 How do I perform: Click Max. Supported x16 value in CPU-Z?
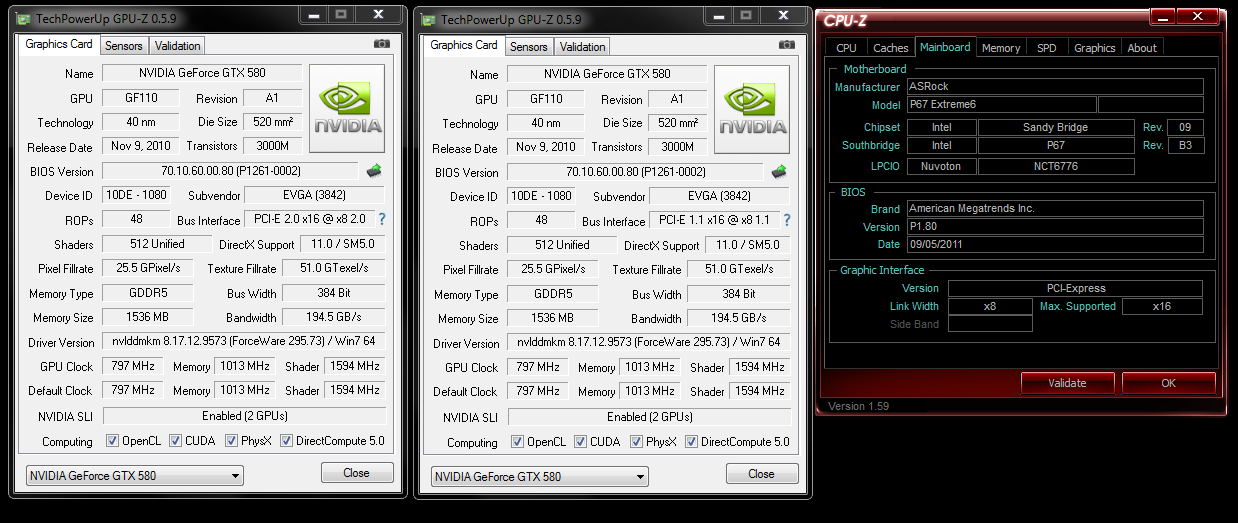tap(1163, 307)
